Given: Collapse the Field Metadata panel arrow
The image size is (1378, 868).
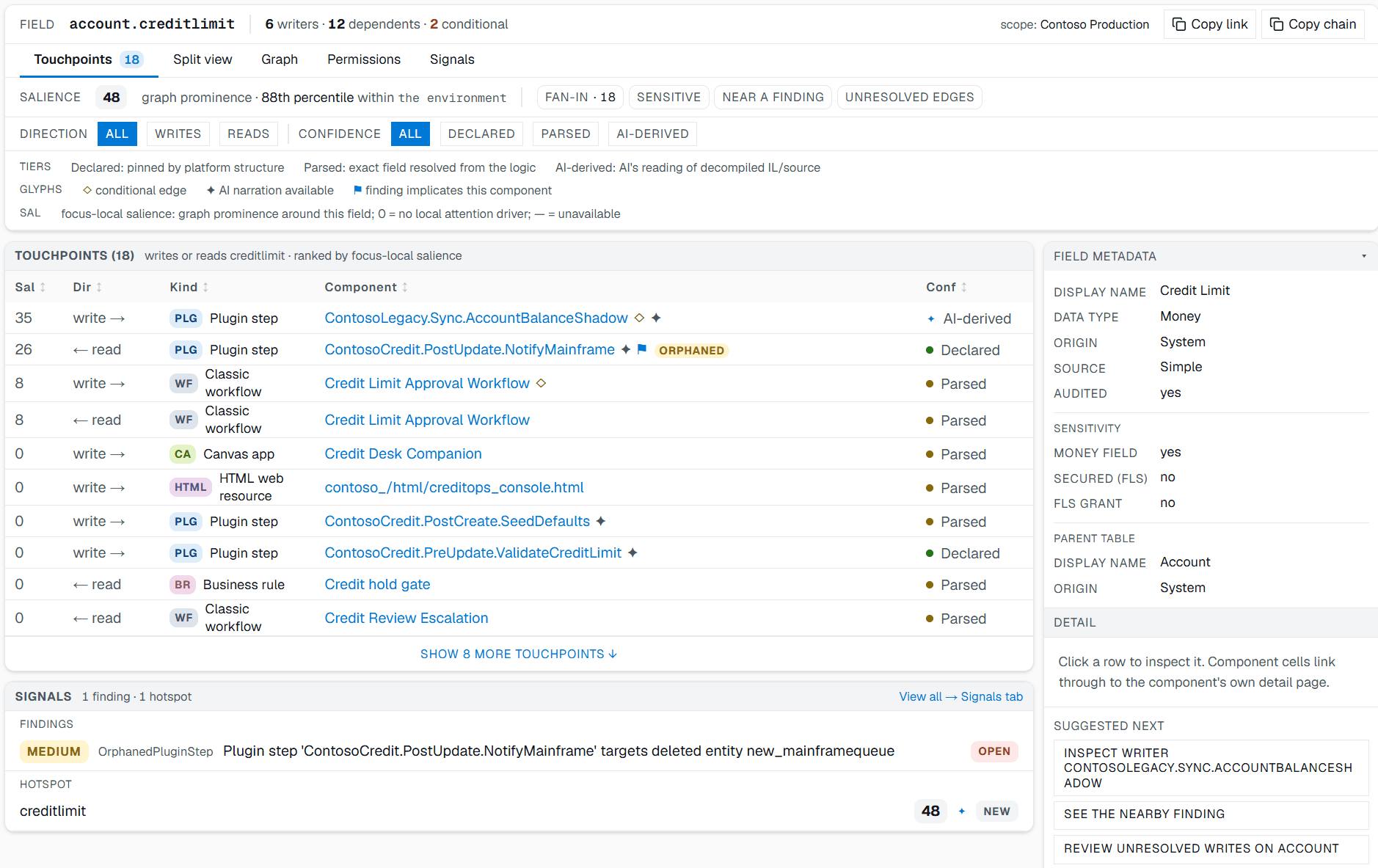Looking at the screenshot, I should pyautogui.click(x=1364, y=256).
